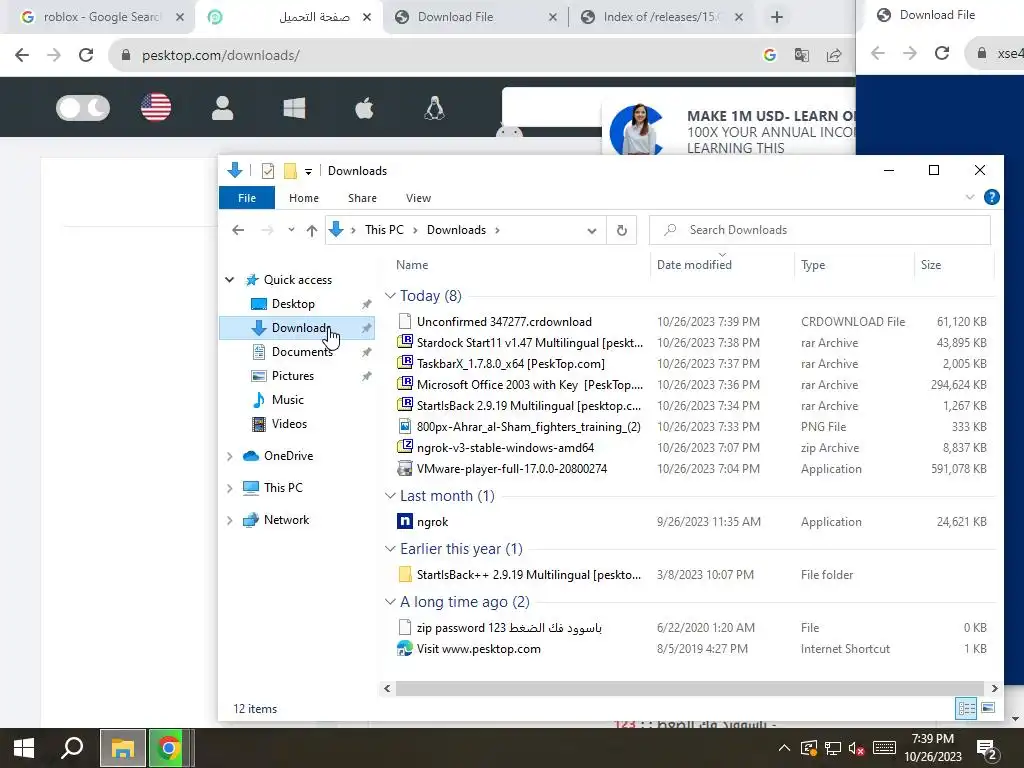Expand the OneDrive tree node
The width and height of the screenshot is (1024, 768).
point(230,456)
